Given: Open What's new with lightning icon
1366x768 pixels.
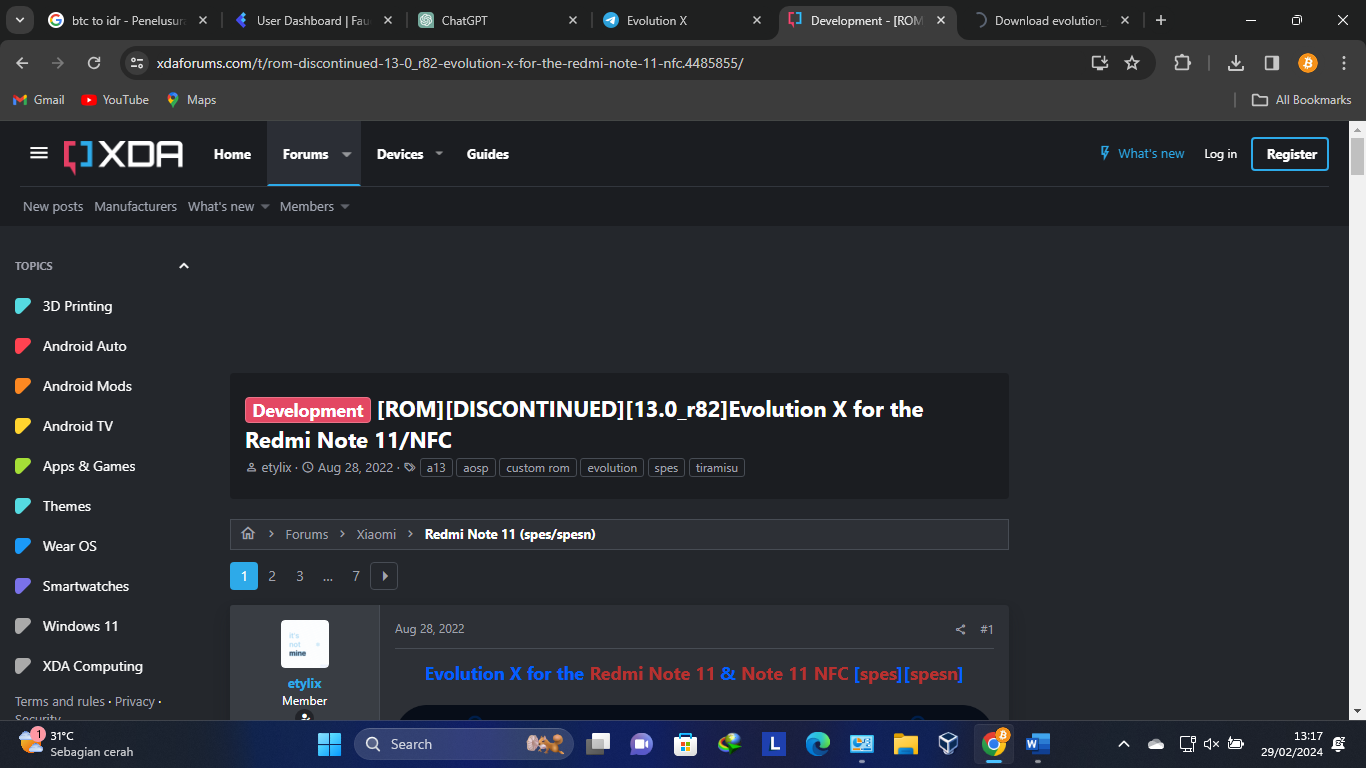Looking at the screenshot, I should (x=1141, y=154).
